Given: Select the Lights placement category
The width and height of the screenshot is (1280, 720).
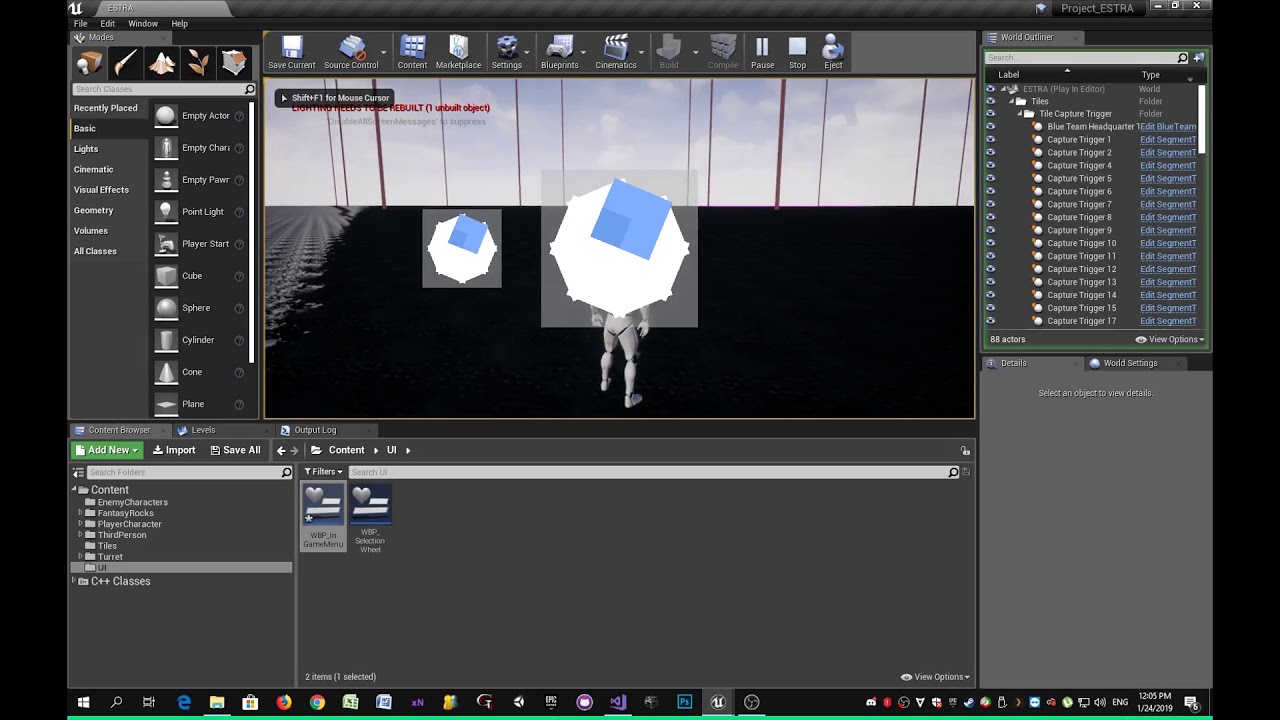Looking at the screenshot, I should [x=86, y=149].
